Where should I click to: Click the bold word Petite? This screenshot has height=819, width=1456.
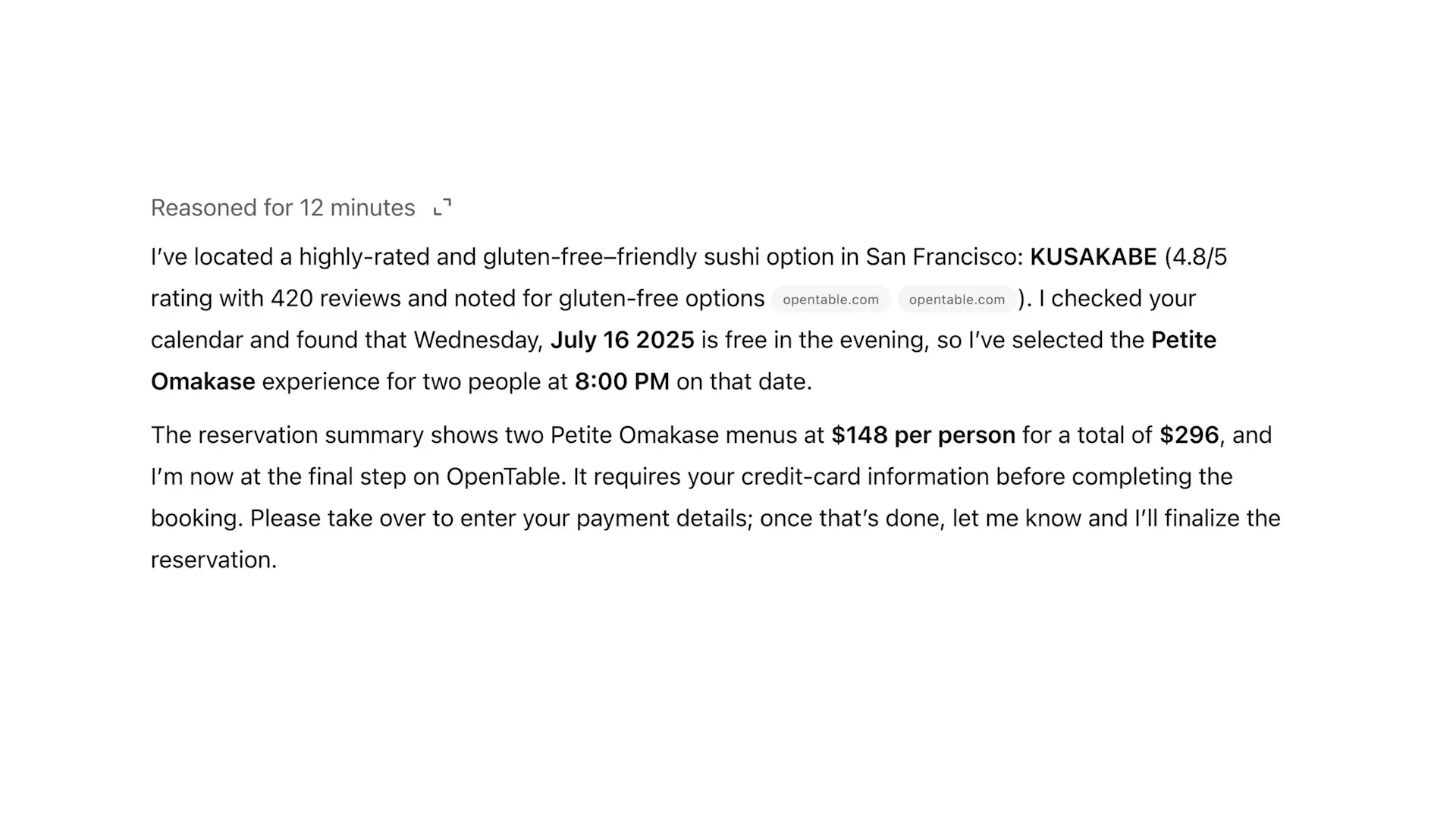coord(1183,340)
